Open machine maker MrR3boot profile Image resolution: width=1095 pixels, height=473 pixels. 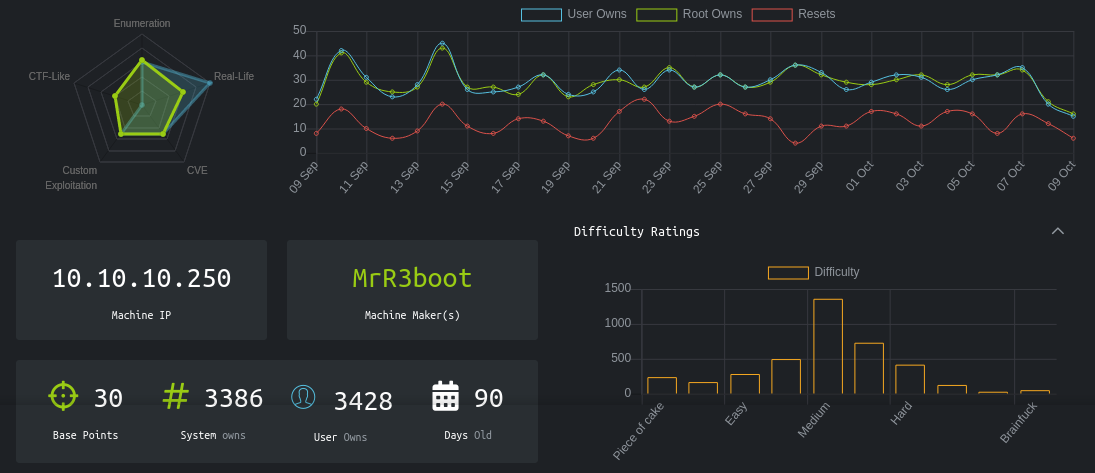(x=412, y=279)
